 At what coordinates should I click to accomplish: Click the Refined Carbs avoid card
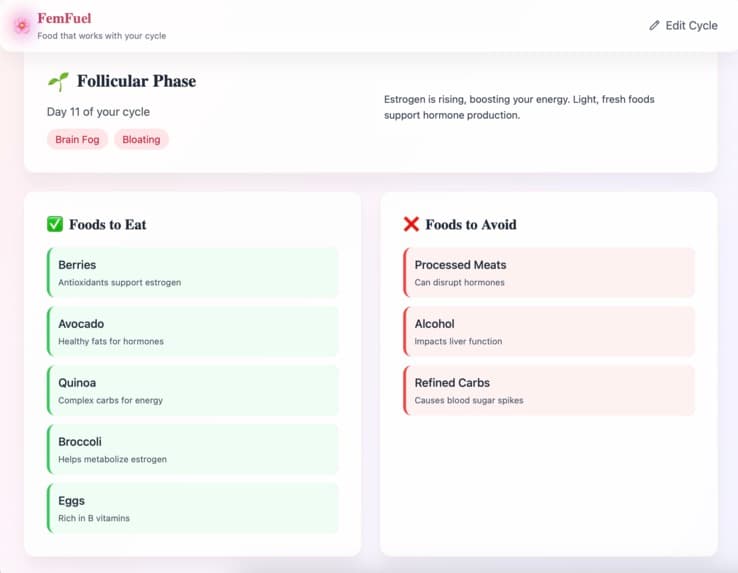pos(549,390)
